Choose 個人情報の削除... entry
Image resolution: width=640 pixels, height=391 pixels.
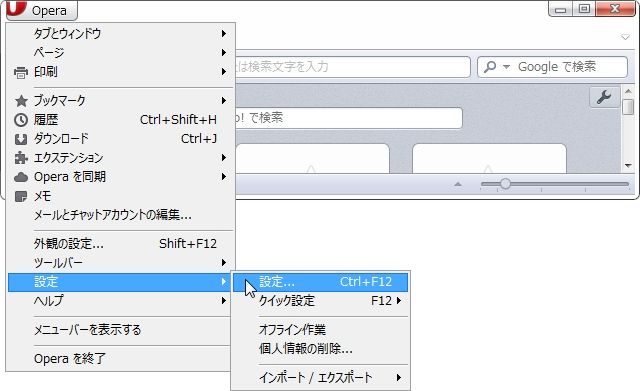(320, 349)
